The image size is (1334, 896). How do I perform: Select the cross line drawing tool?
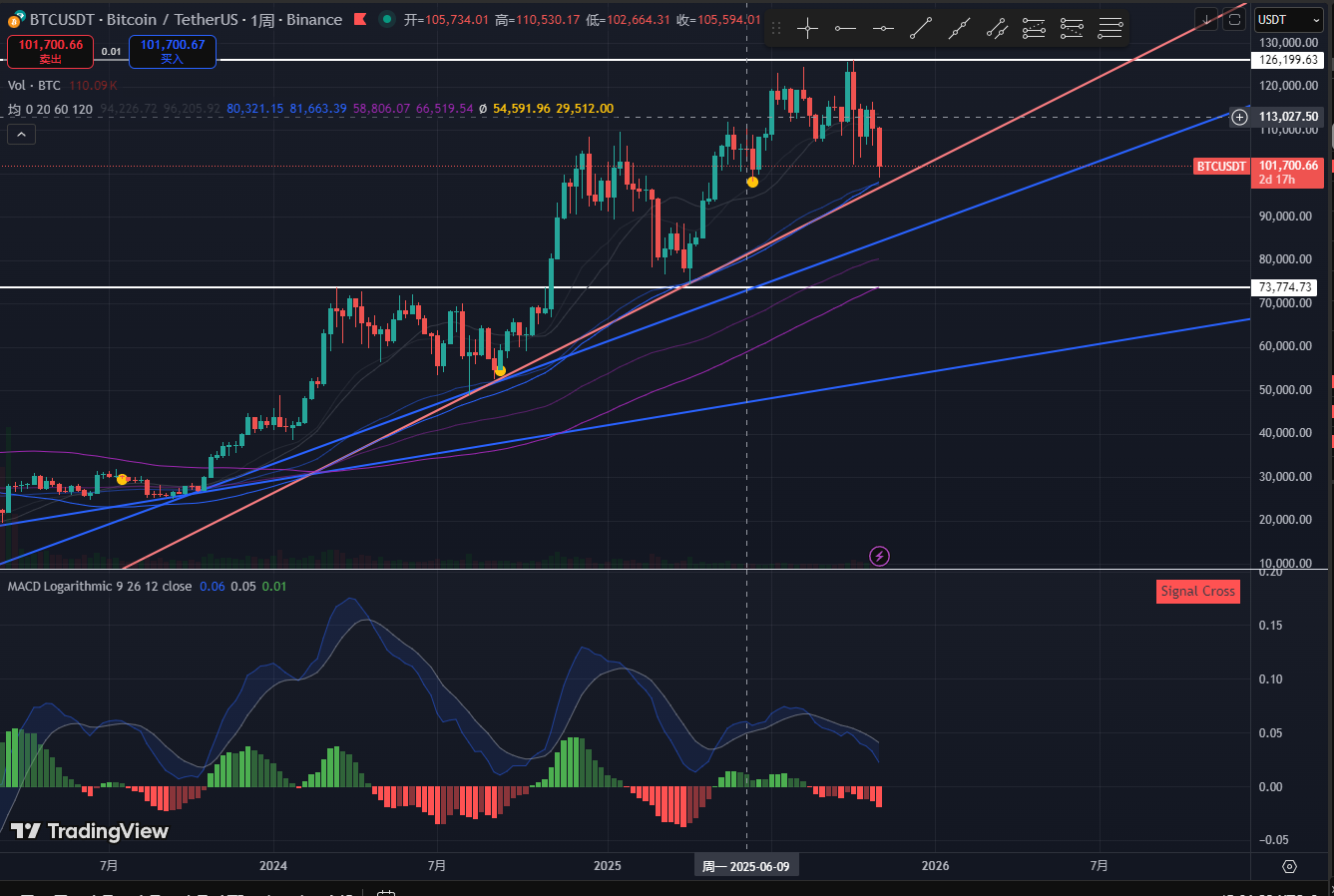[807, 29]
